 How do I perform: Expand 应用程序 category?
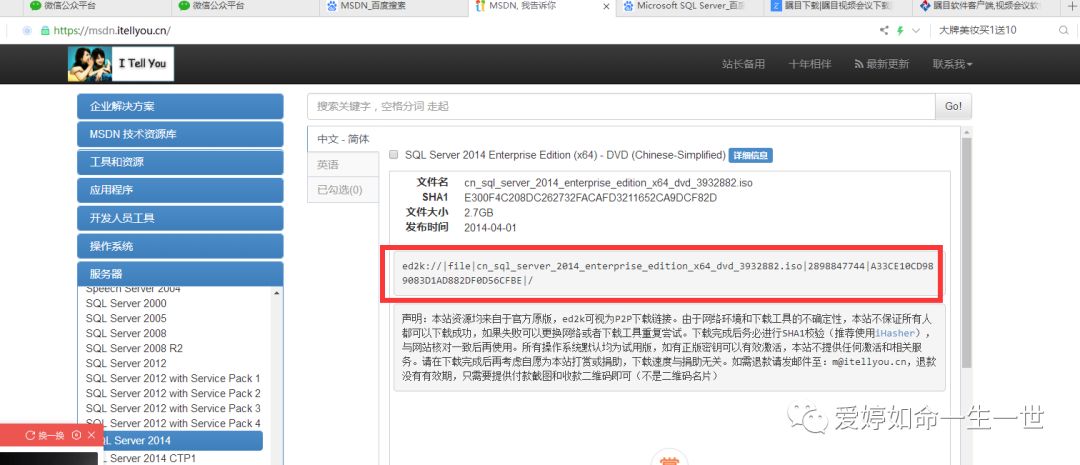[x=180, y=190]
